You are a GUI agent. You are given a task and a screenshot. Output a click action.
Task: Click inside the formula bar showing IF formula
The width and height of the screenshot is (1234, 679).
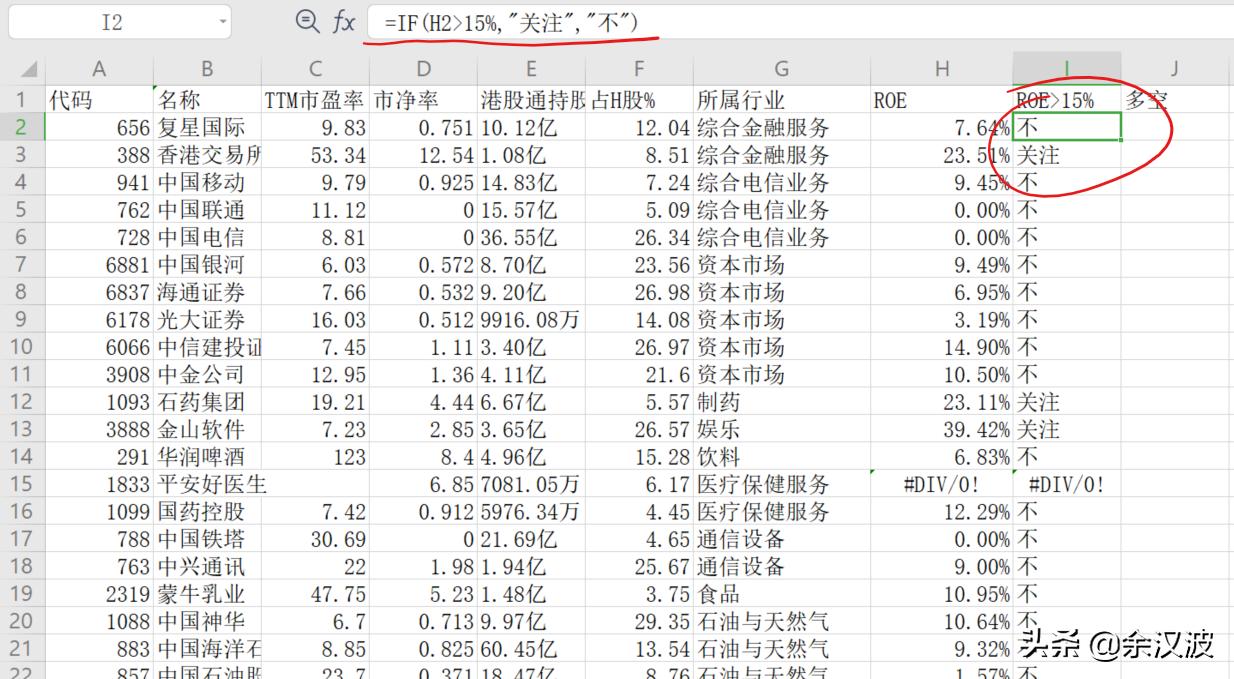(500, 22)
